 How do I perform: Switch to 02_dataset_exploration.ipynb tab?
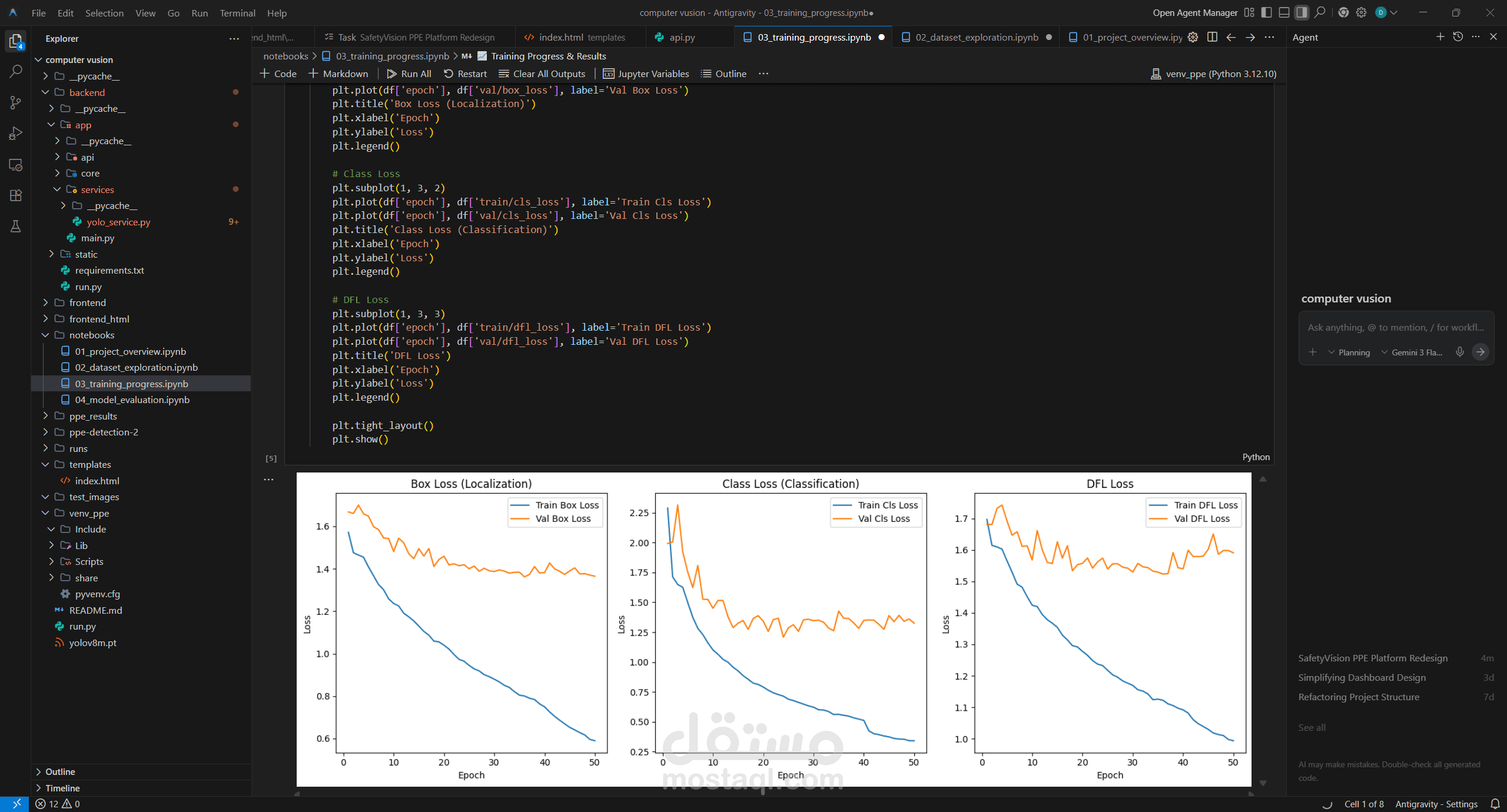(976, 37)
